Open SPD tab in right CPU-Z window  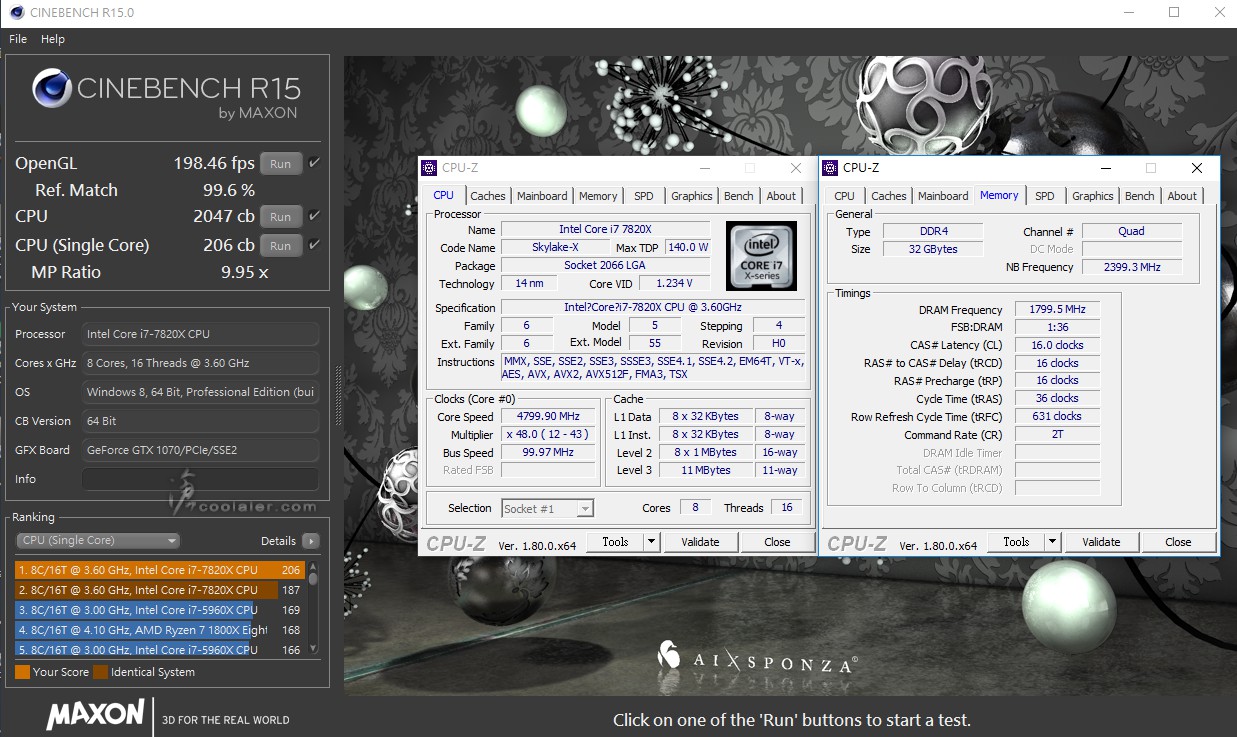click(1045, 196)
